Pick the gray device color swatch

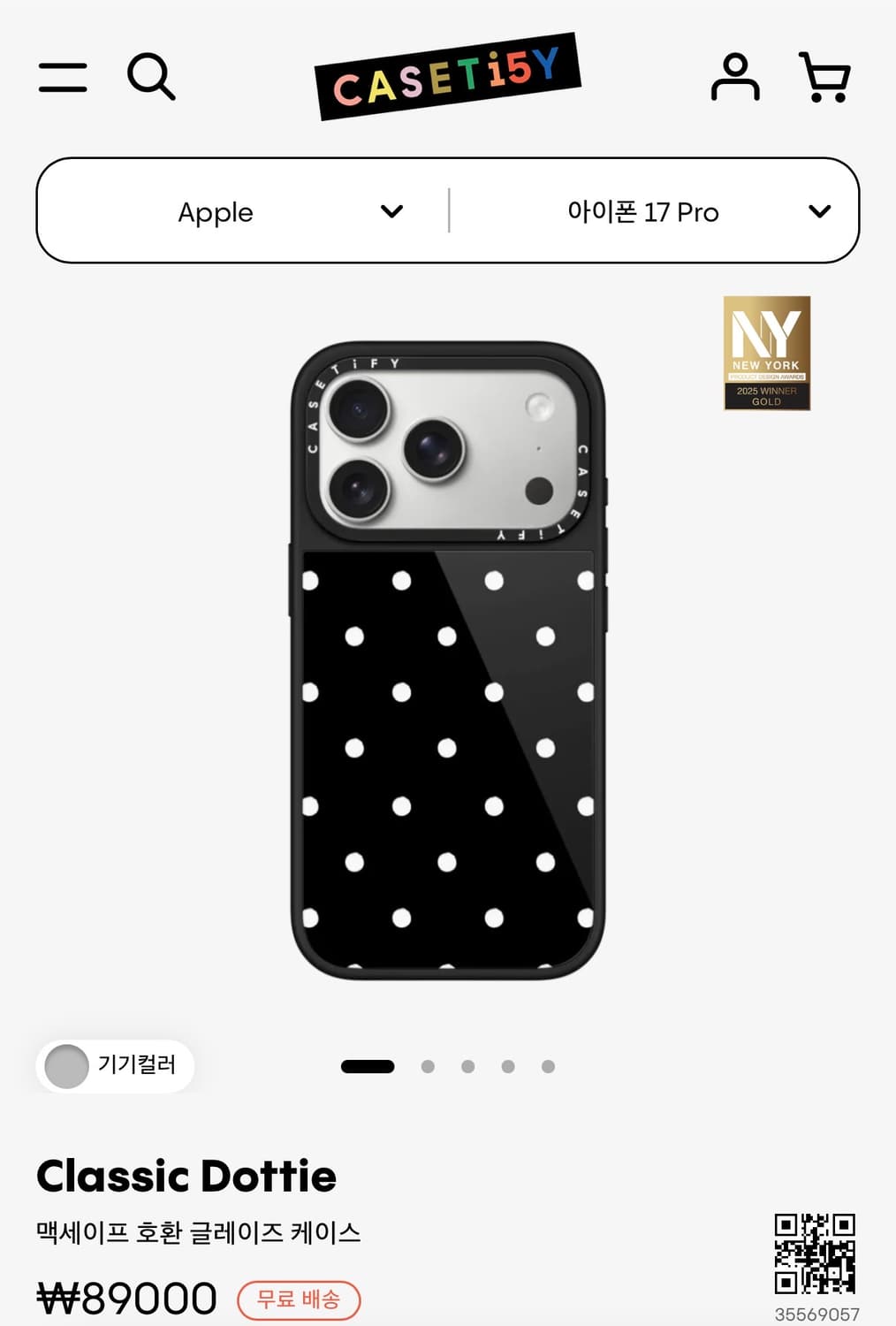(66, 1066)
